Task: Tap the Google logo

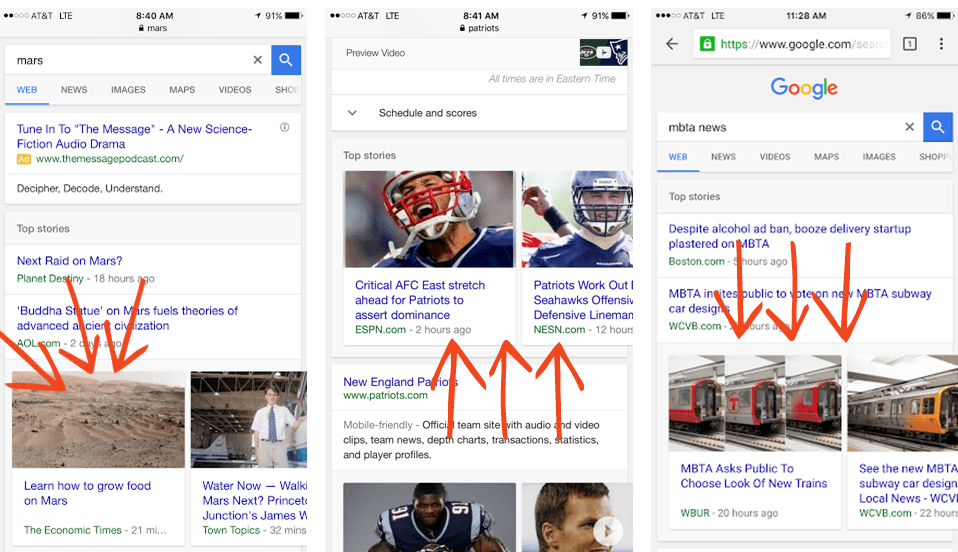Action: pyautogui.click(x=804, y=88)
